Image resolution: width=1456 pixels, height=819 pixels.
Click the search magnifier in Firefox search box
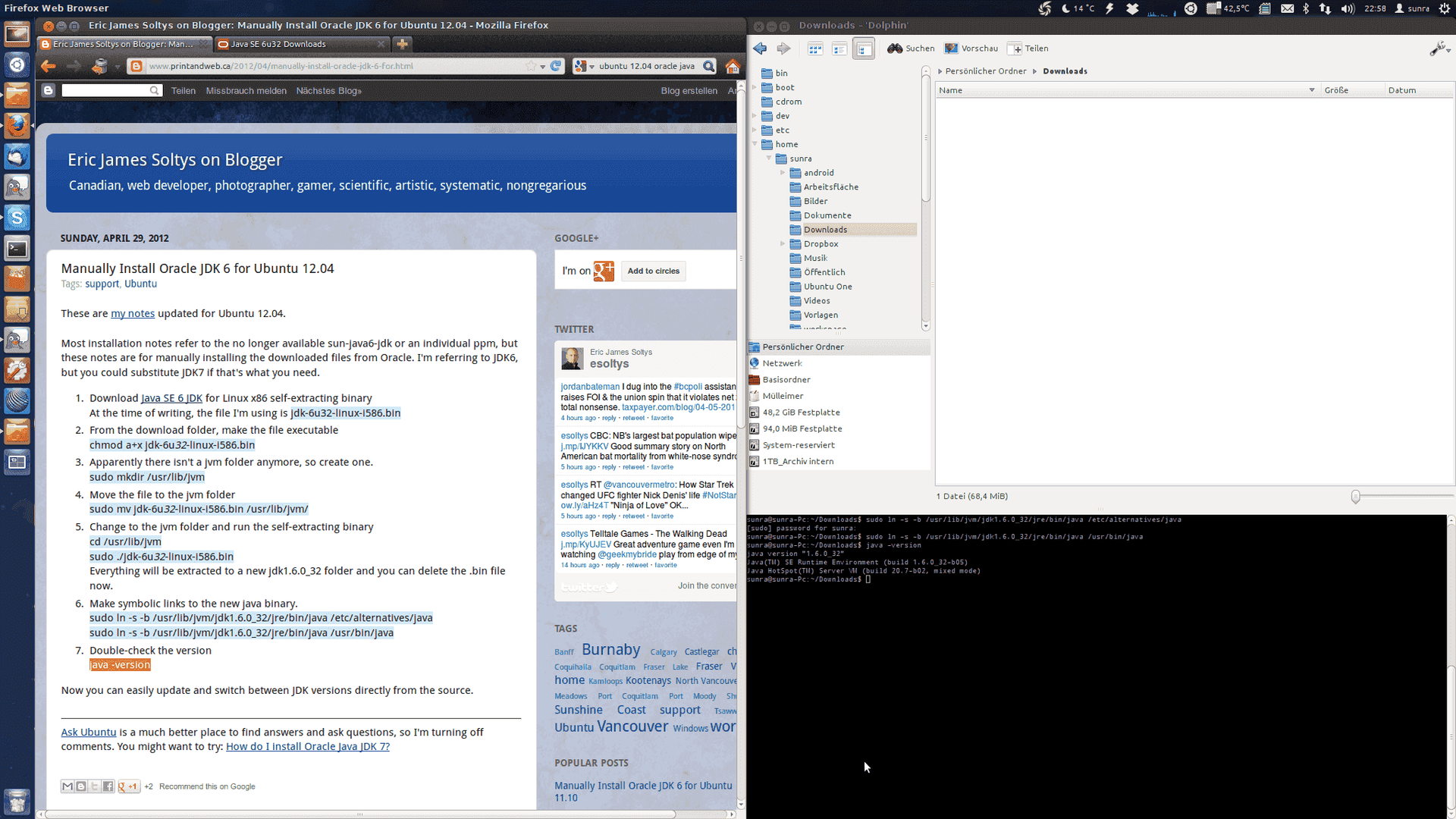pos(708,66)
